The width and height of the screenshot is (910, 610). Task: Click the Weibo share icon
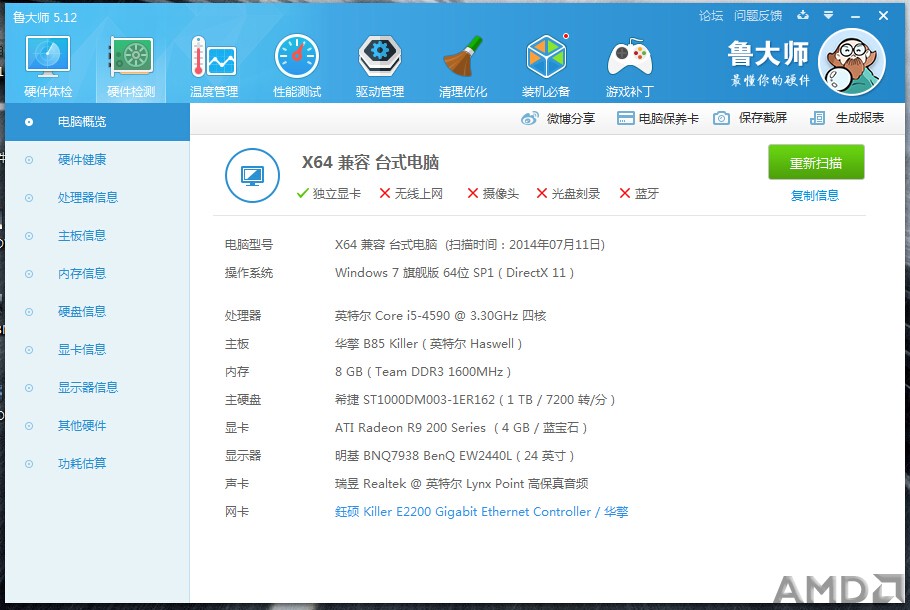pyautogui.click(x=529, y=118)
